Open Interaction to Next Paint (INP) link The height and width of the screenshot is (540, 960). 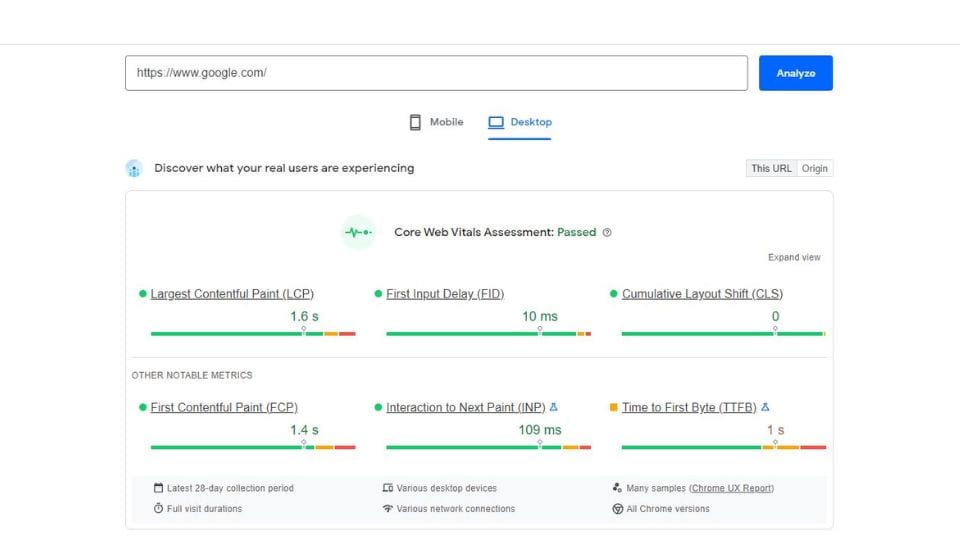(465, 407)
